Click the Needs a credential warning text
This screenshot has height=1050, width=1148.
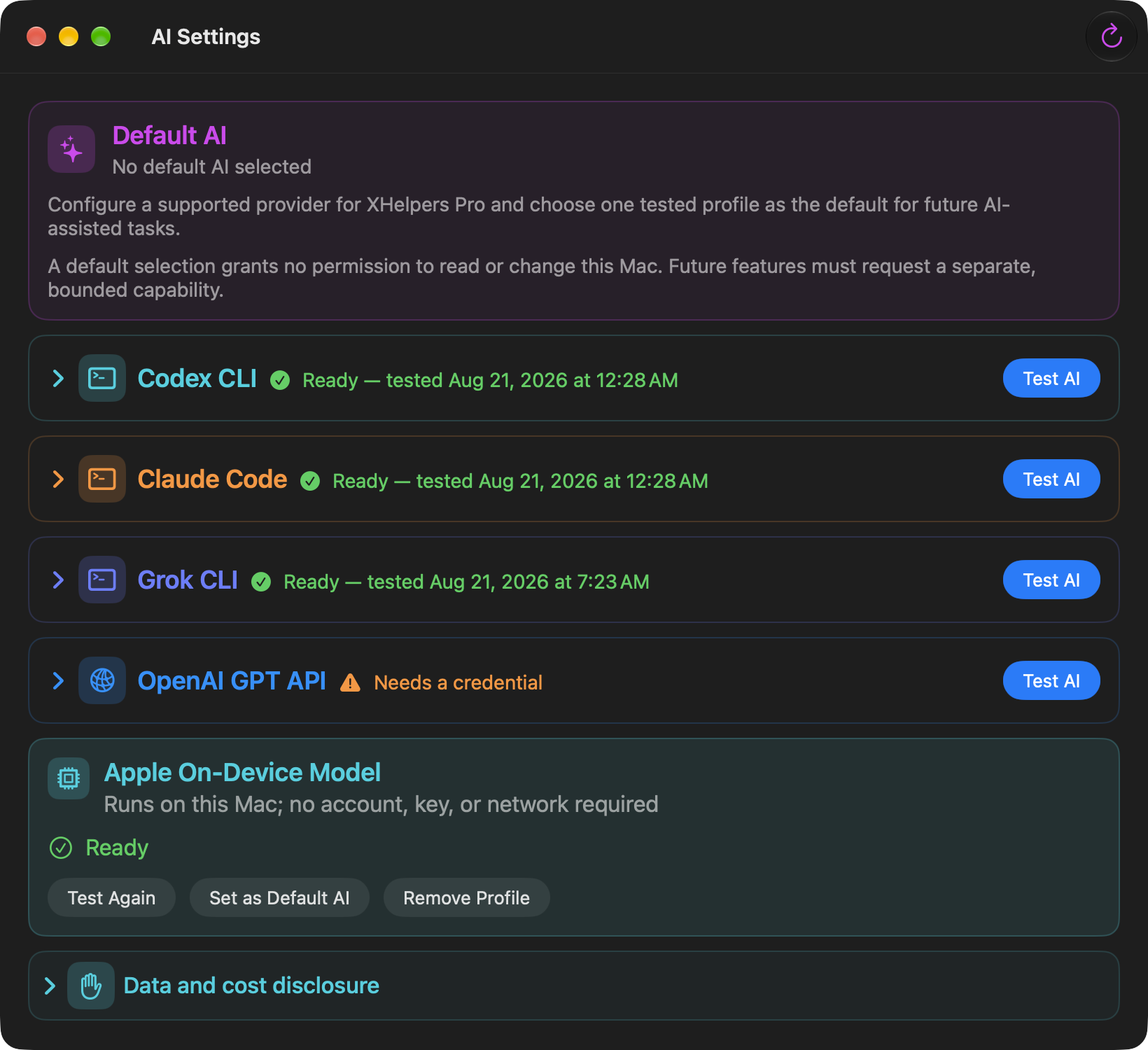point(458,682)
